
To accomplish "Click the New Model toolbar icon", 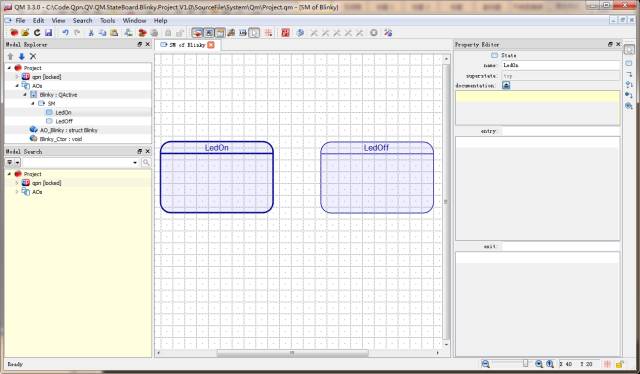I will (x=14, y=33).
